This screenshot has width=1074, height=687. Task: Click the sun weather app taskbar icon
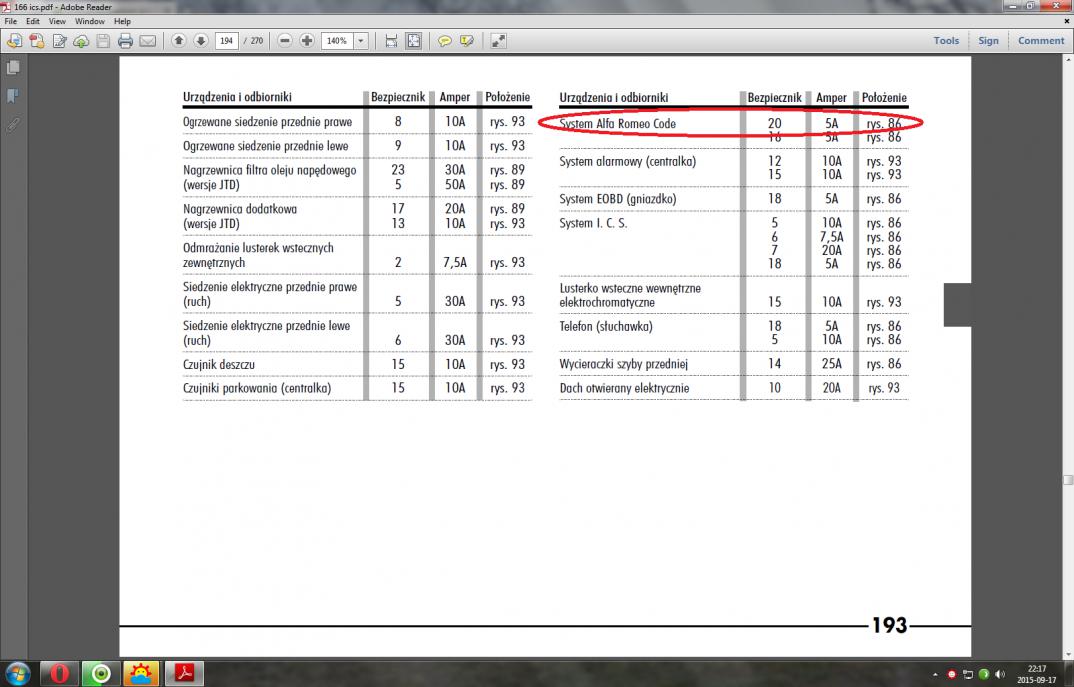click(142, 674)
